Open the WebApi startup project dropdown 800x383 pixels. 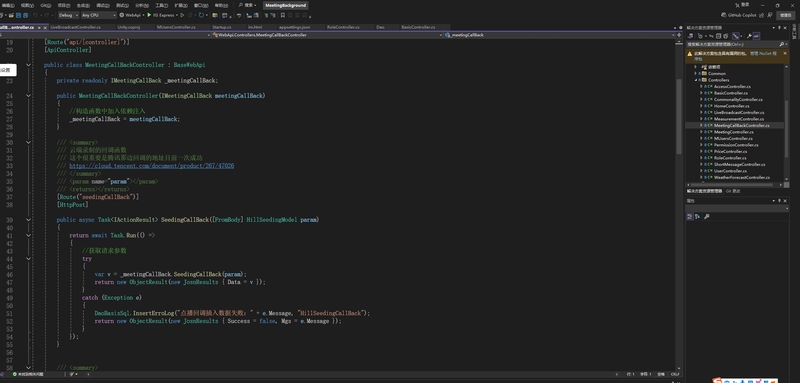pos(132,15)
